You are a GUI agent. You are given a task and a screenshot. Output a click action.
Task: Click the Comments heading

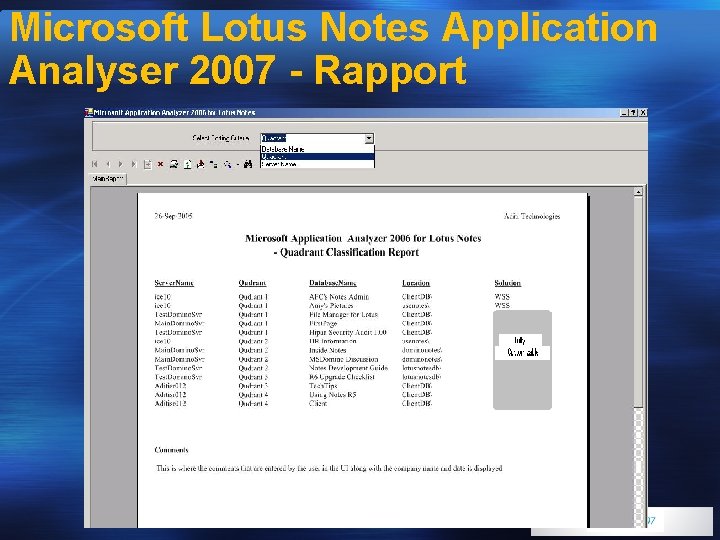(x=171, y=450)
